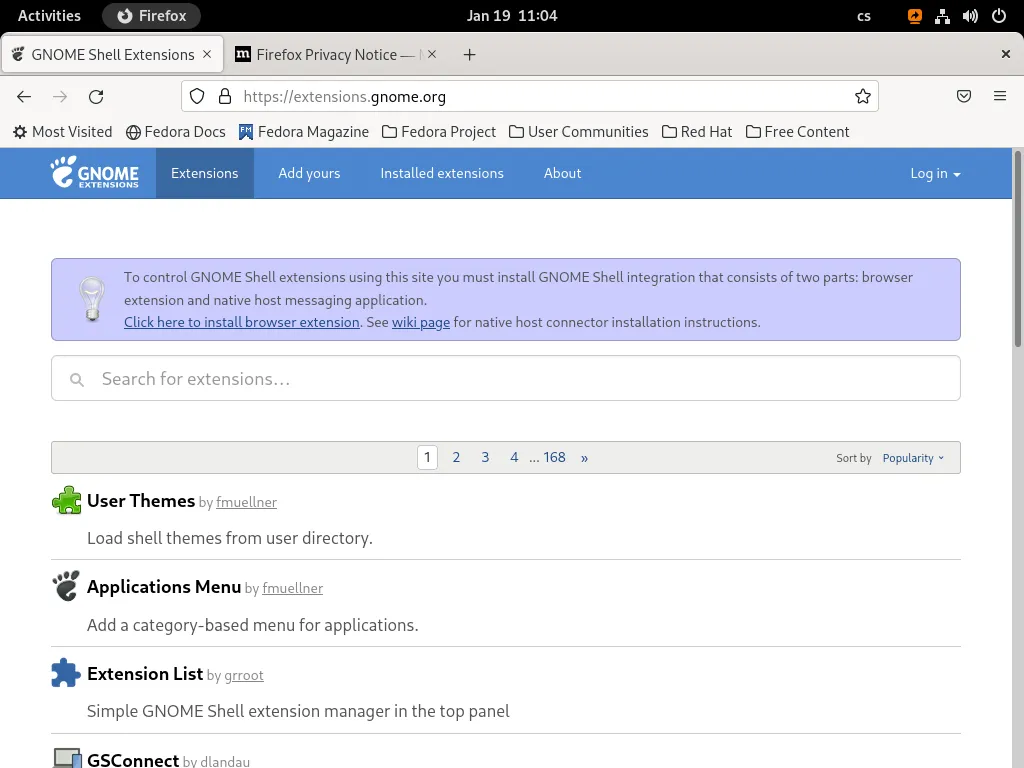Click the install browser extension link
The height and width of the screenshot is (768, 1024).
[241, 322]
